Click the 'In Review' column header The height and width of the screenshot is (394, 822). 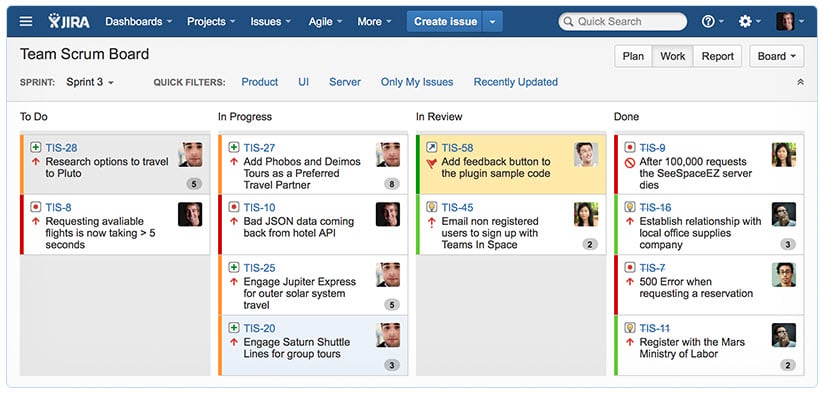click(439, 117)
